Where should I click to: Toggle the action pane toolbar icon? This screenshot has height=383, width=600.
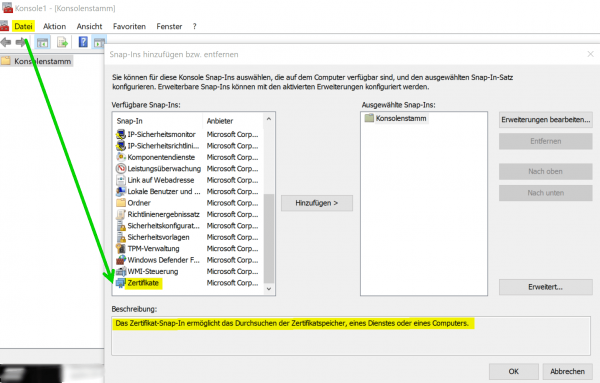pyautogui.click(x=99, y=42)
